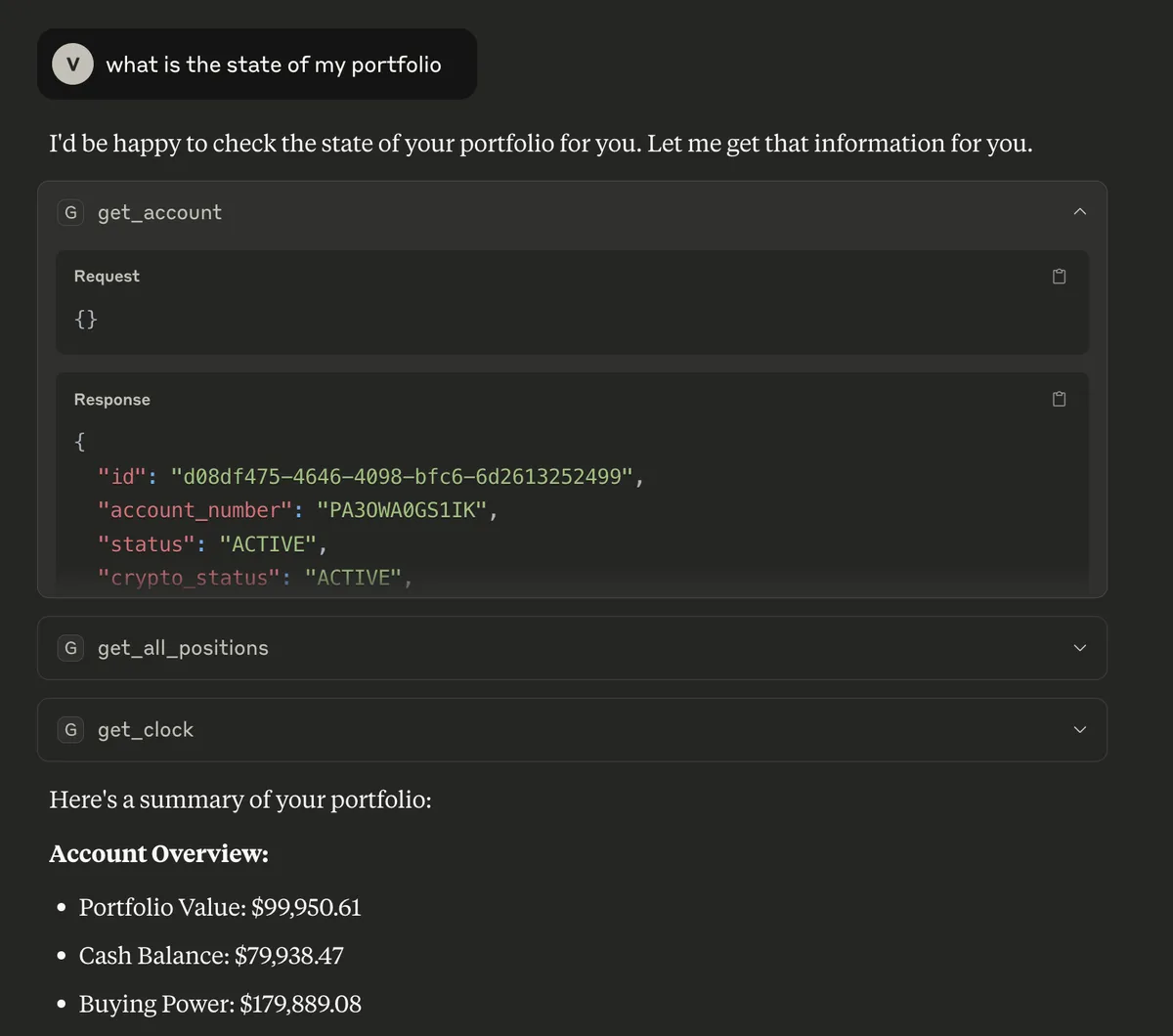Copy the Response block contents
The image size is (1173, 1036).
[x=1059, y=399]
